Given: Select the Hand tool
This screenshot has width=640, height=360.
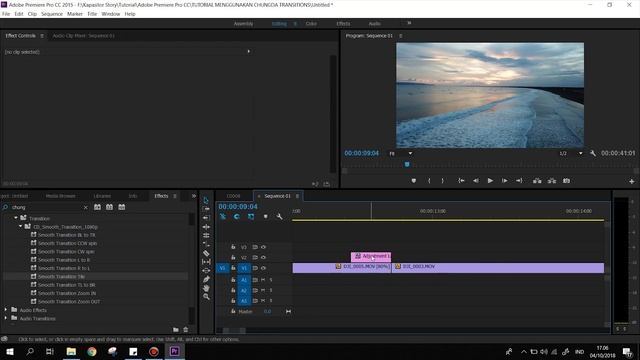Looking at the screenshot, I should pos(206,288).
